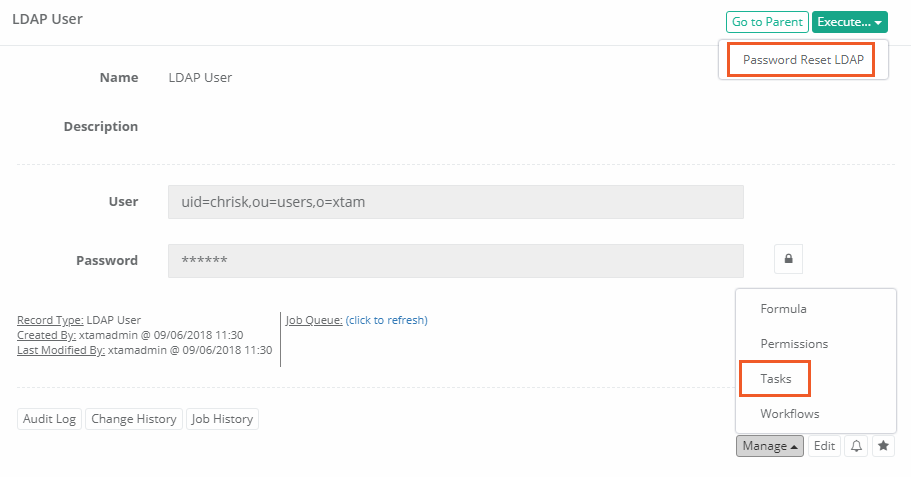Click the User input field

pyautogui.click(x=455, y=202)
